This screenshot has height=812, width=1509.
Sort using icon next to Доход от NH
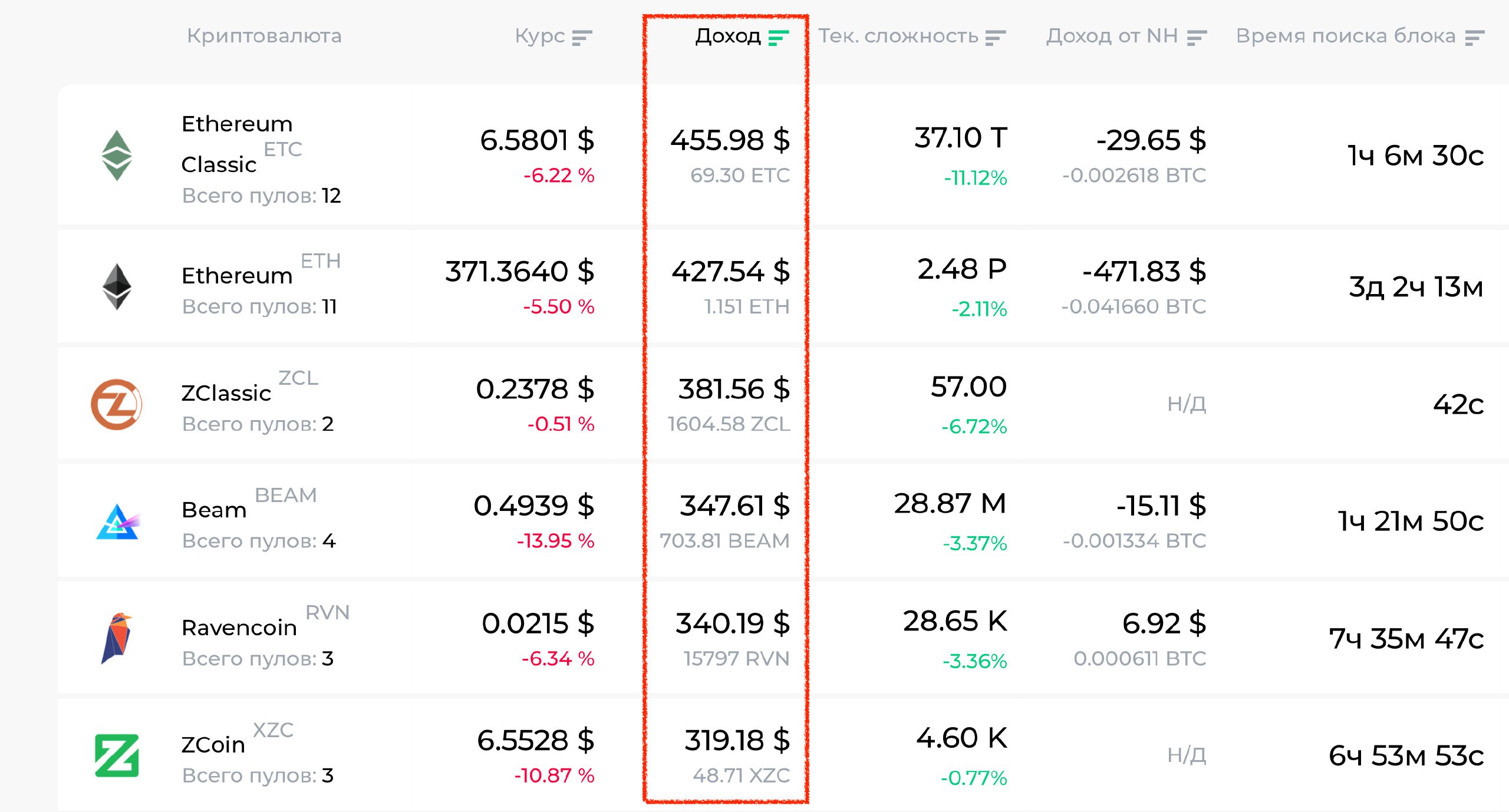tap(1197, 38)
